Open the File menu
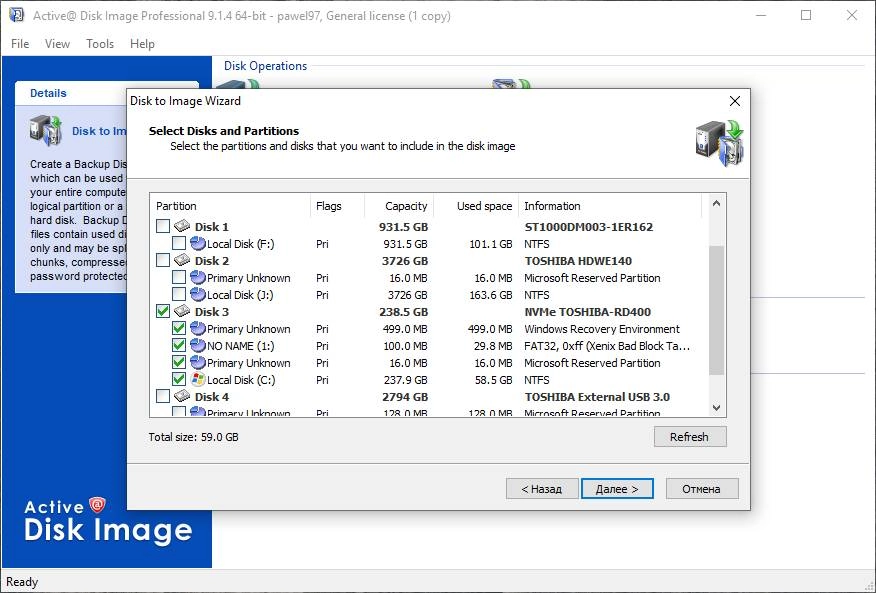The height and width of the screenshot is (593, 876). point(20,44)
